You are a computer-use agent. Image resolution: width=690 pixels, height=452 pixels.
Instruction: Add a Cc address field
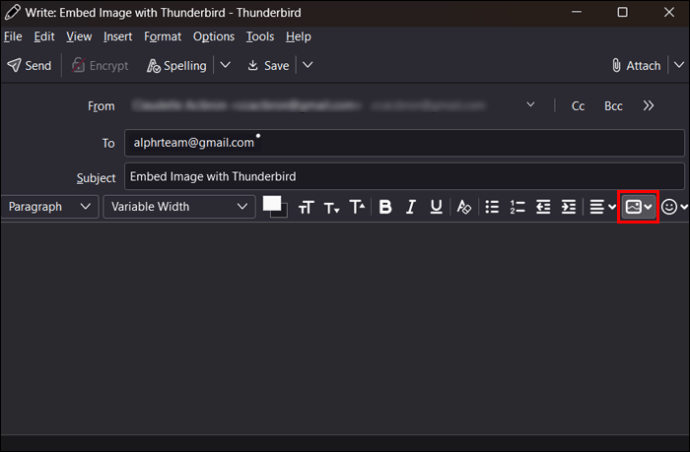pyautogui.click(x=578, y=106)
